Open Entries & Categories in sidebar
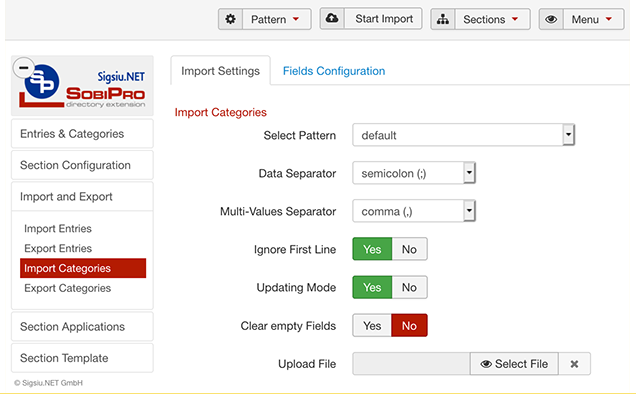 pyautogui.click(x=82, y=133)
